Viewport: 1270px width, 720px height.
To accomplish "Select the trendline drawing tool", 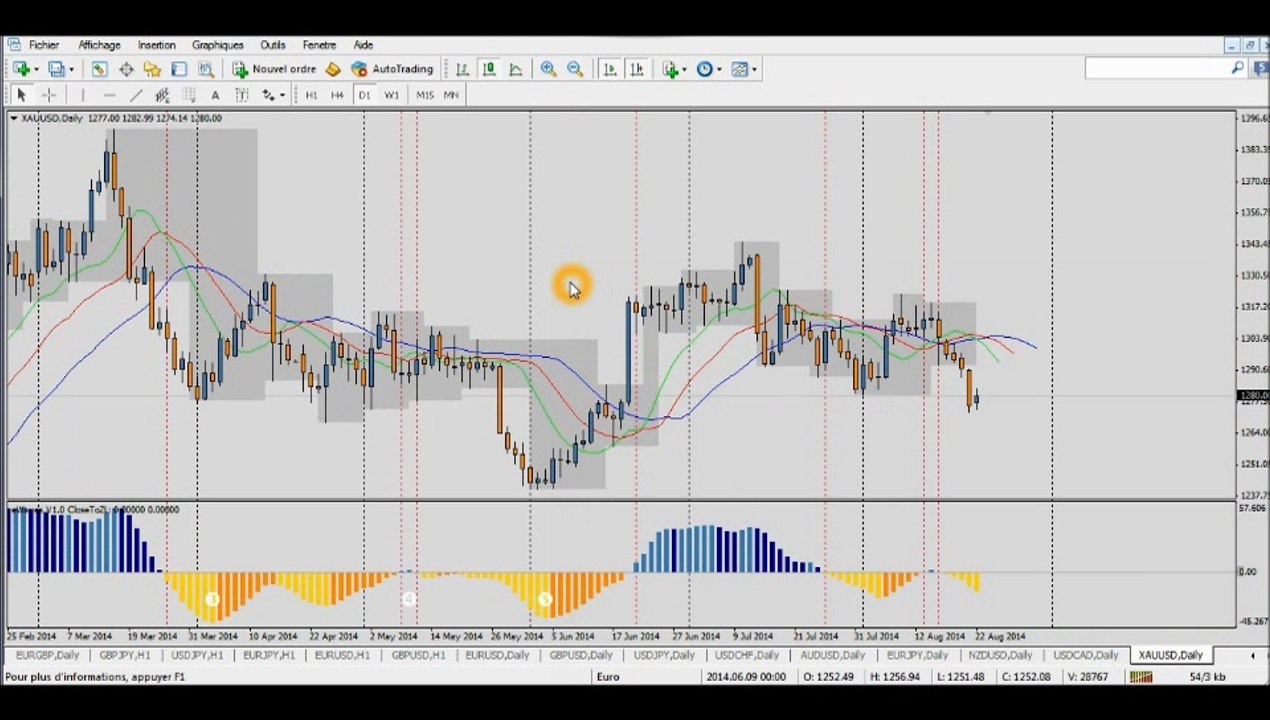I will pos(135,95).
